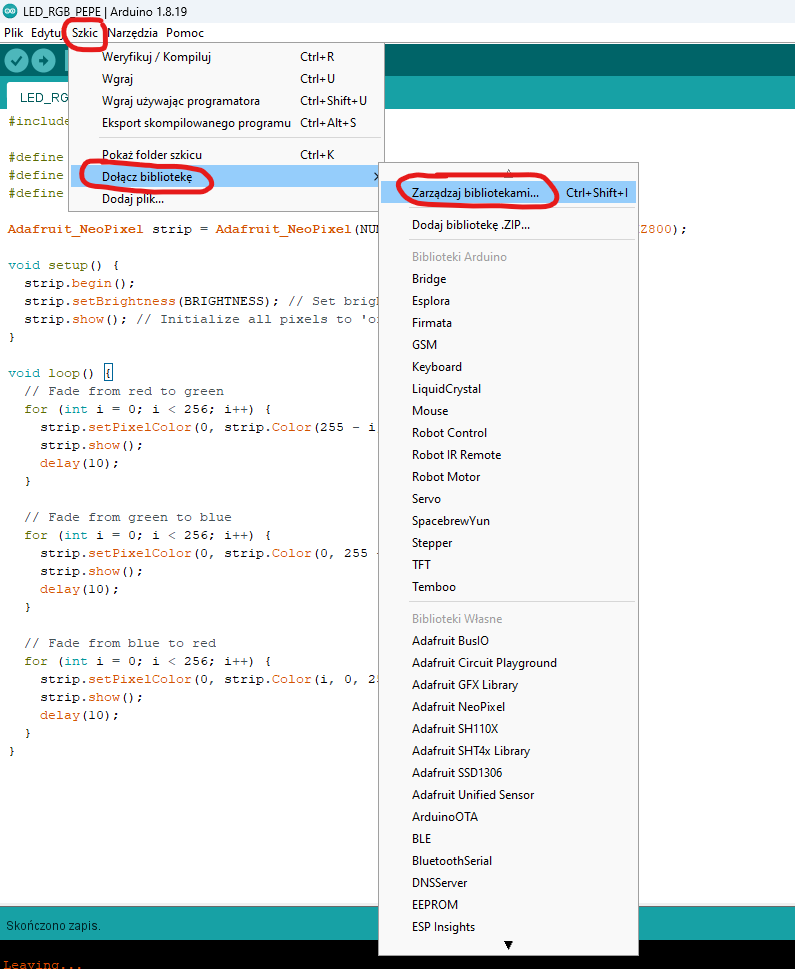Image resolution: width=795 pixels, height=969 pixels.
Task: Click 'Skończono zapis.' status message
Action: pyautogui.click(x=53, y=926)
